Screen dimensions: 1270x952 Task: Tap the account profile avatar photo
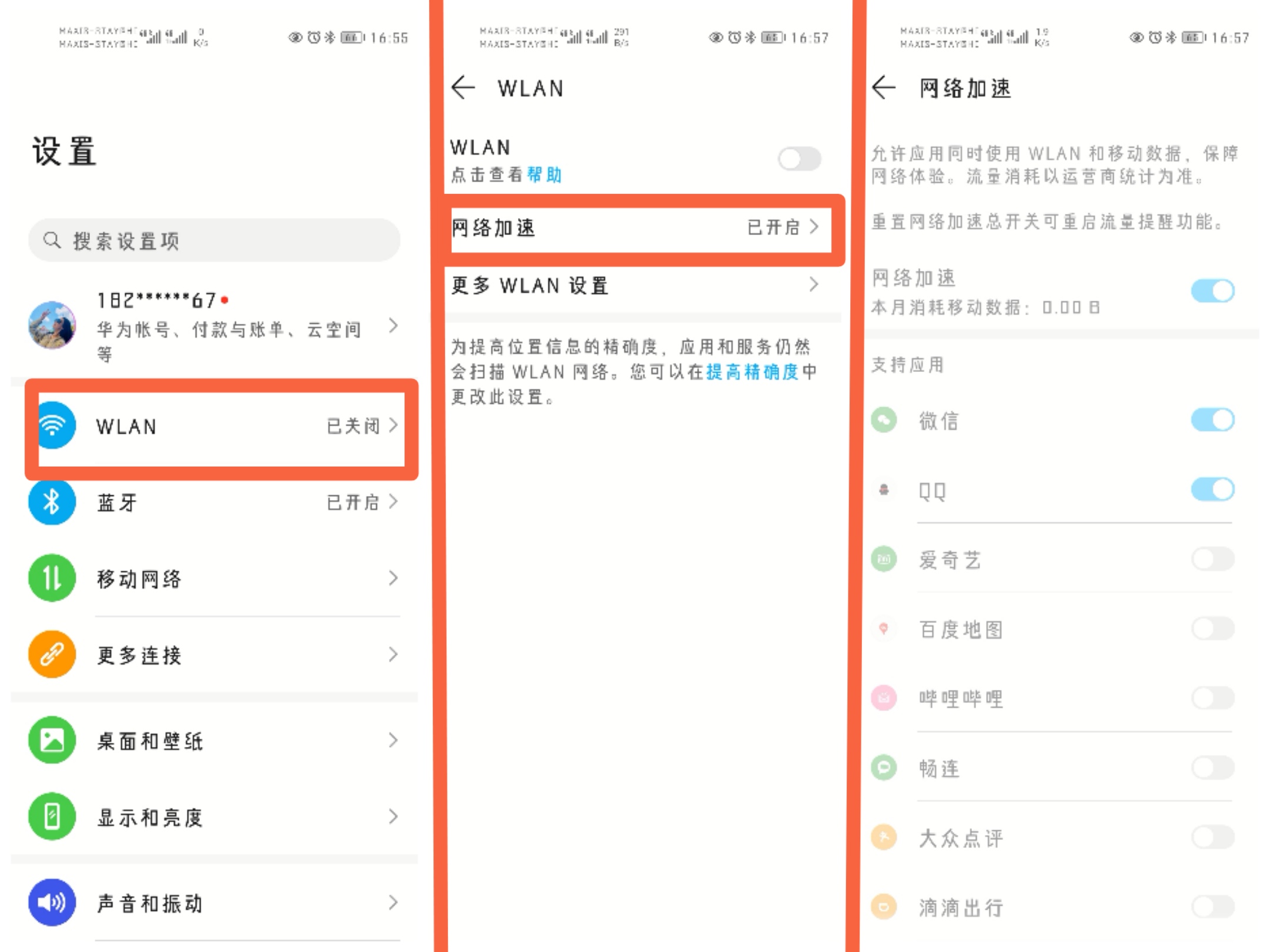tap(52, 325)
